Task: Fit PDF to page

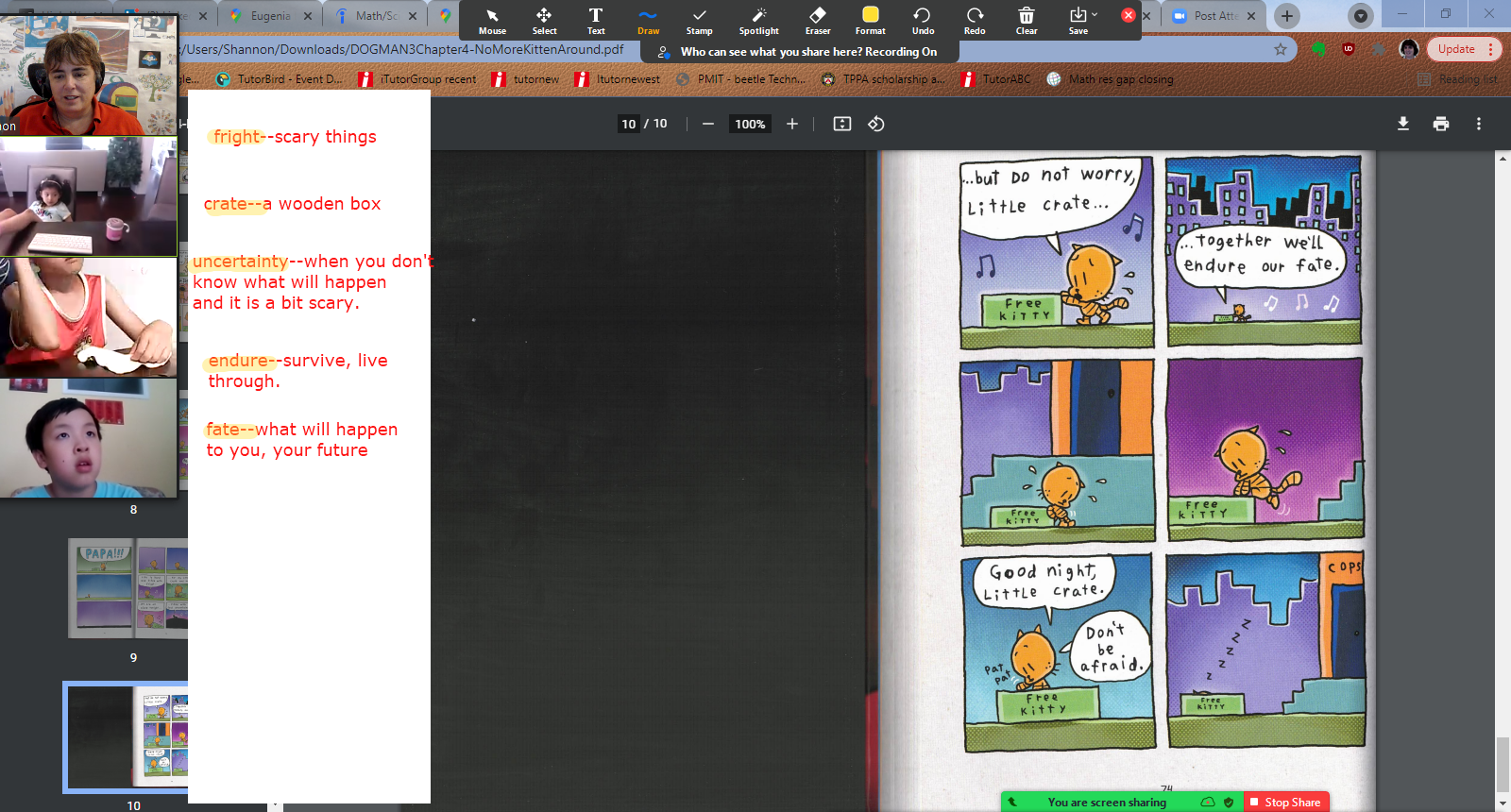Action: [x=842, y=124]
